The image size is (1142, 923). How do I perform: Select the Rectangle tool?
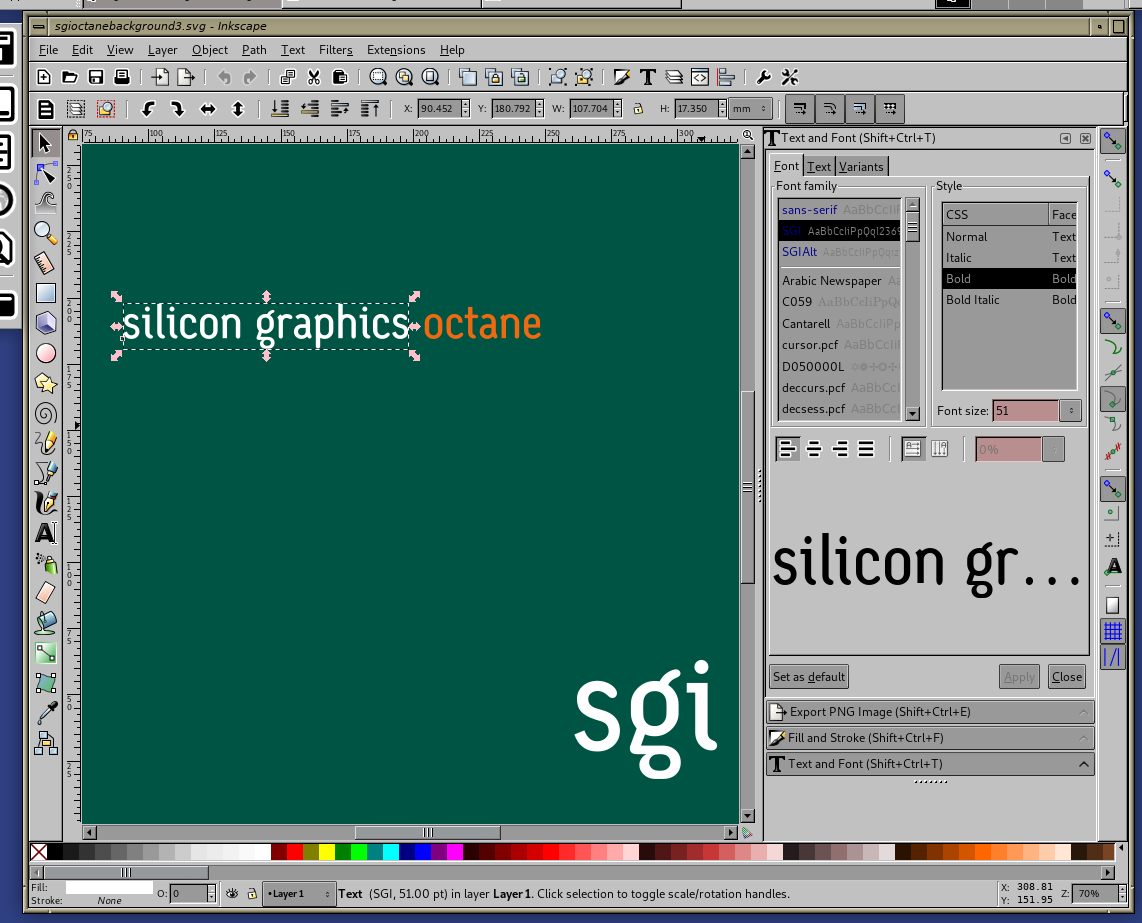pyautogui.click(x=45, y=293)
